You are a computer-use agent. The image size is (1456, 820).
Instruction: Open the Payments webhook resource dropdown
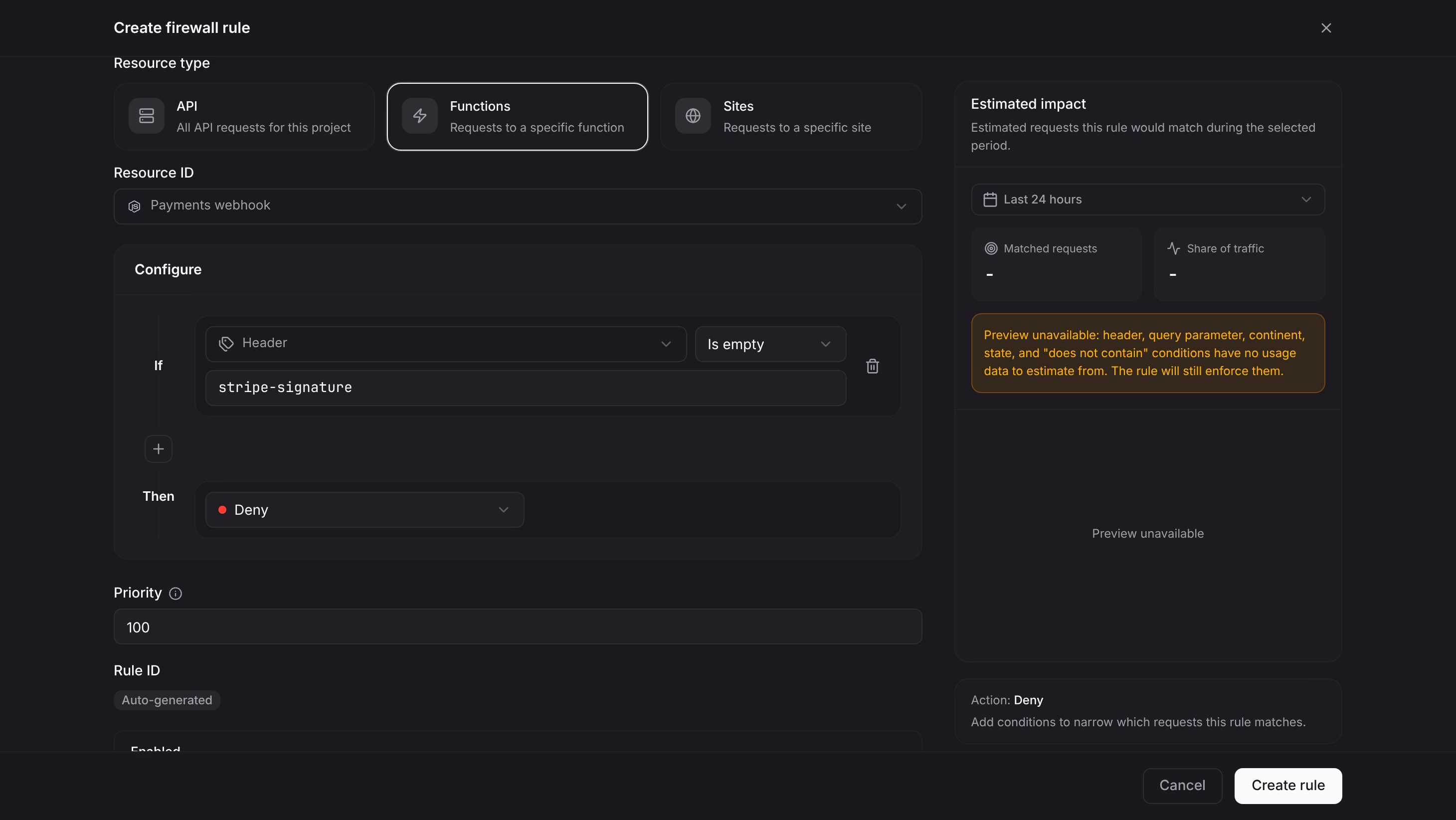click(x=518, y=206)
